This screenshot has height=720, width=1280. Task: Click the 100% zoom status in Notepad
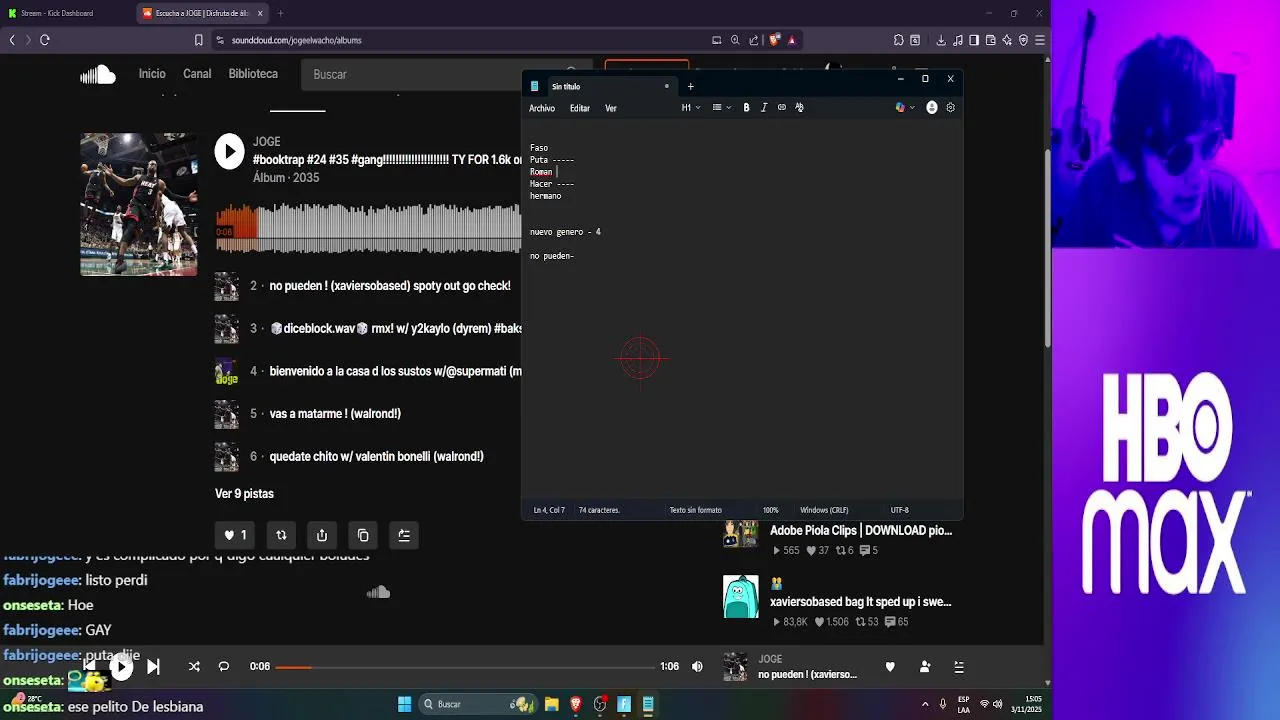tap(771, 510)
